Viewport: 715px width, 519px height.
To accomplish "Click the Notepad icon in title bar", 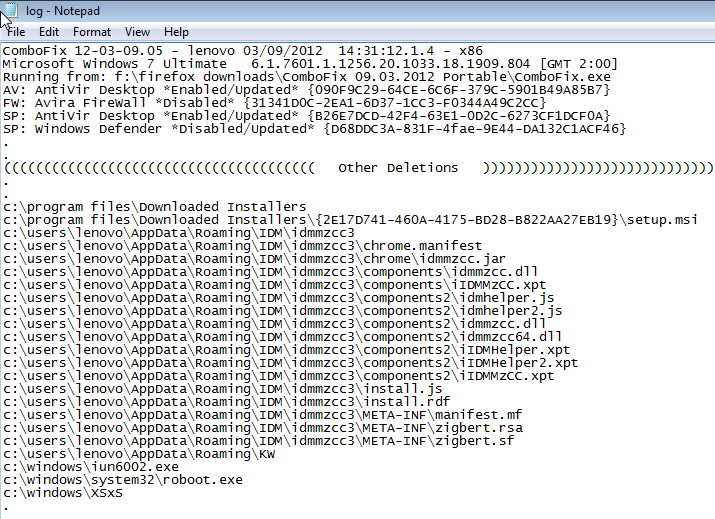I will (x=11, y=10).
